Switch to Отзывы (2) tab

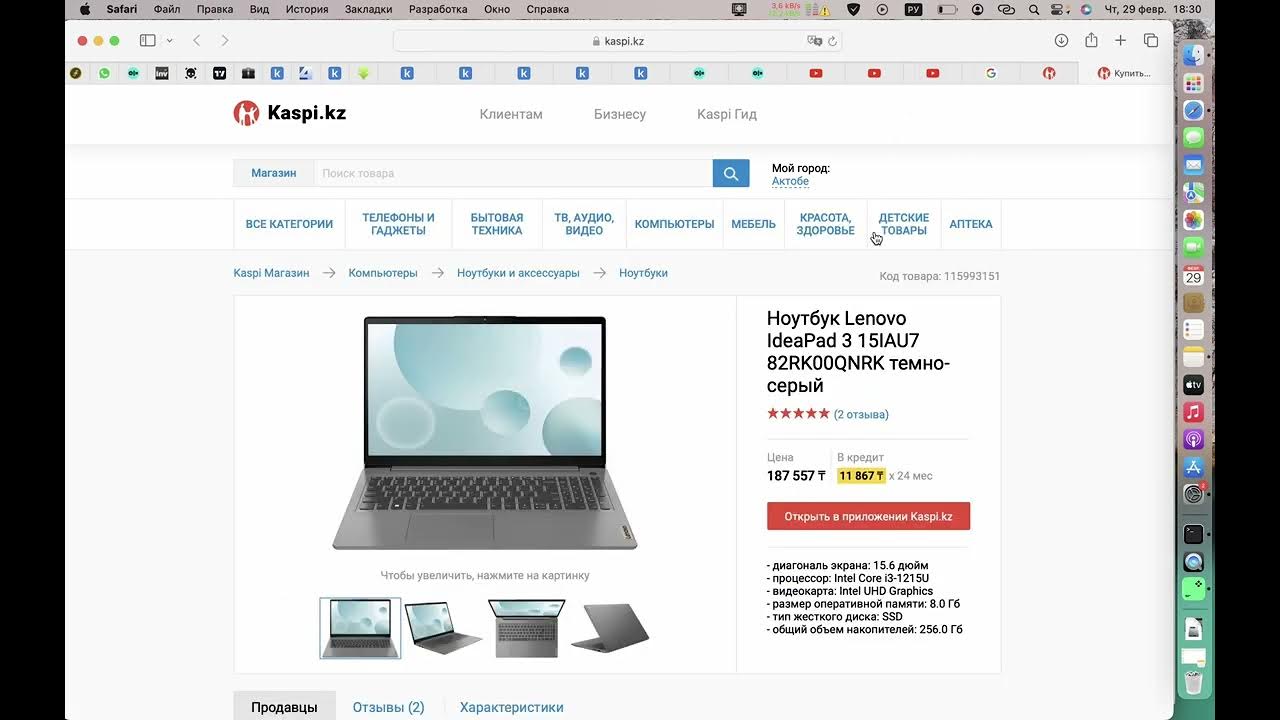(x=388, y=707)
